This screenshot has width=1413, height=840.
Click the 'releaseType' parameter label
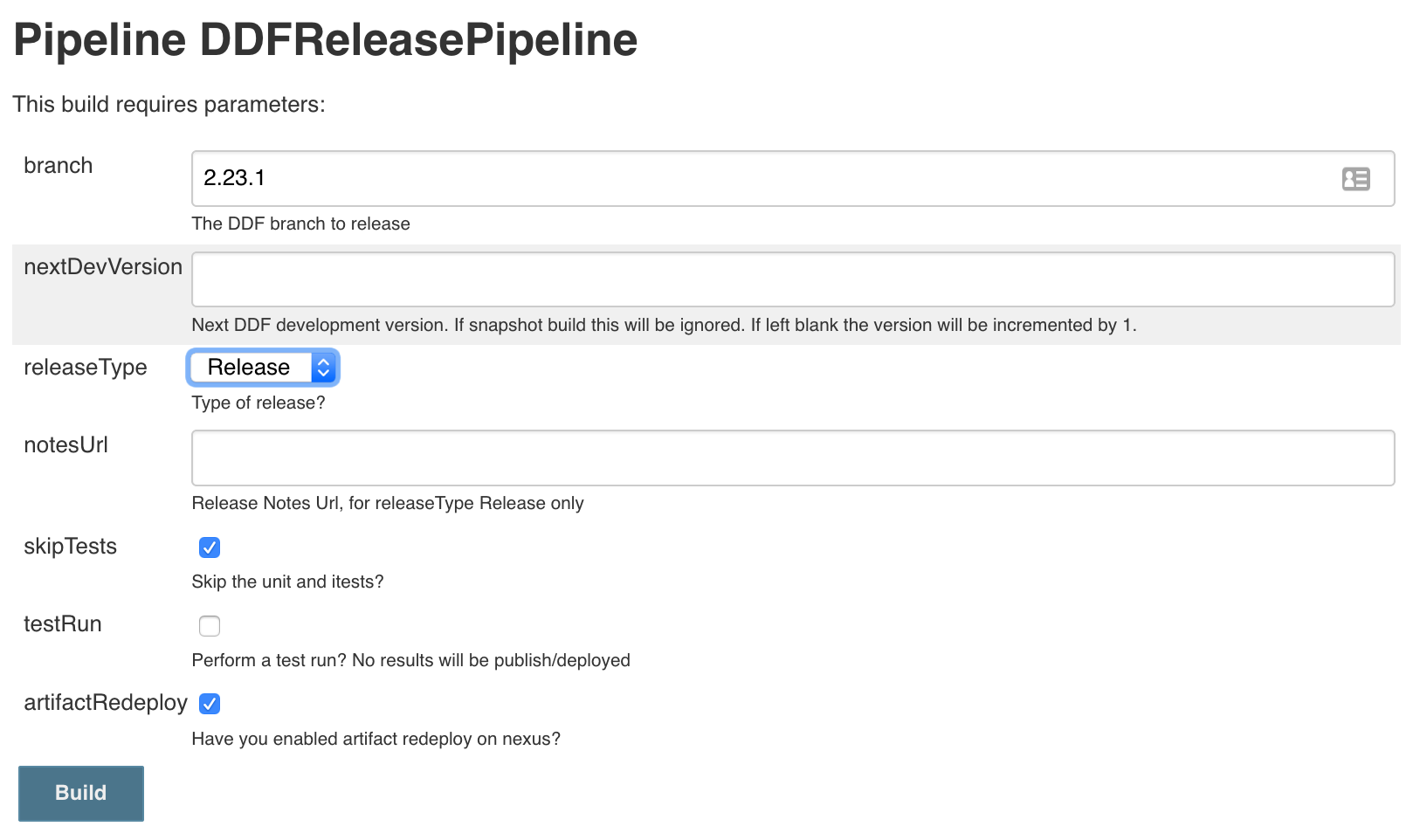click(x=86, y=368)
